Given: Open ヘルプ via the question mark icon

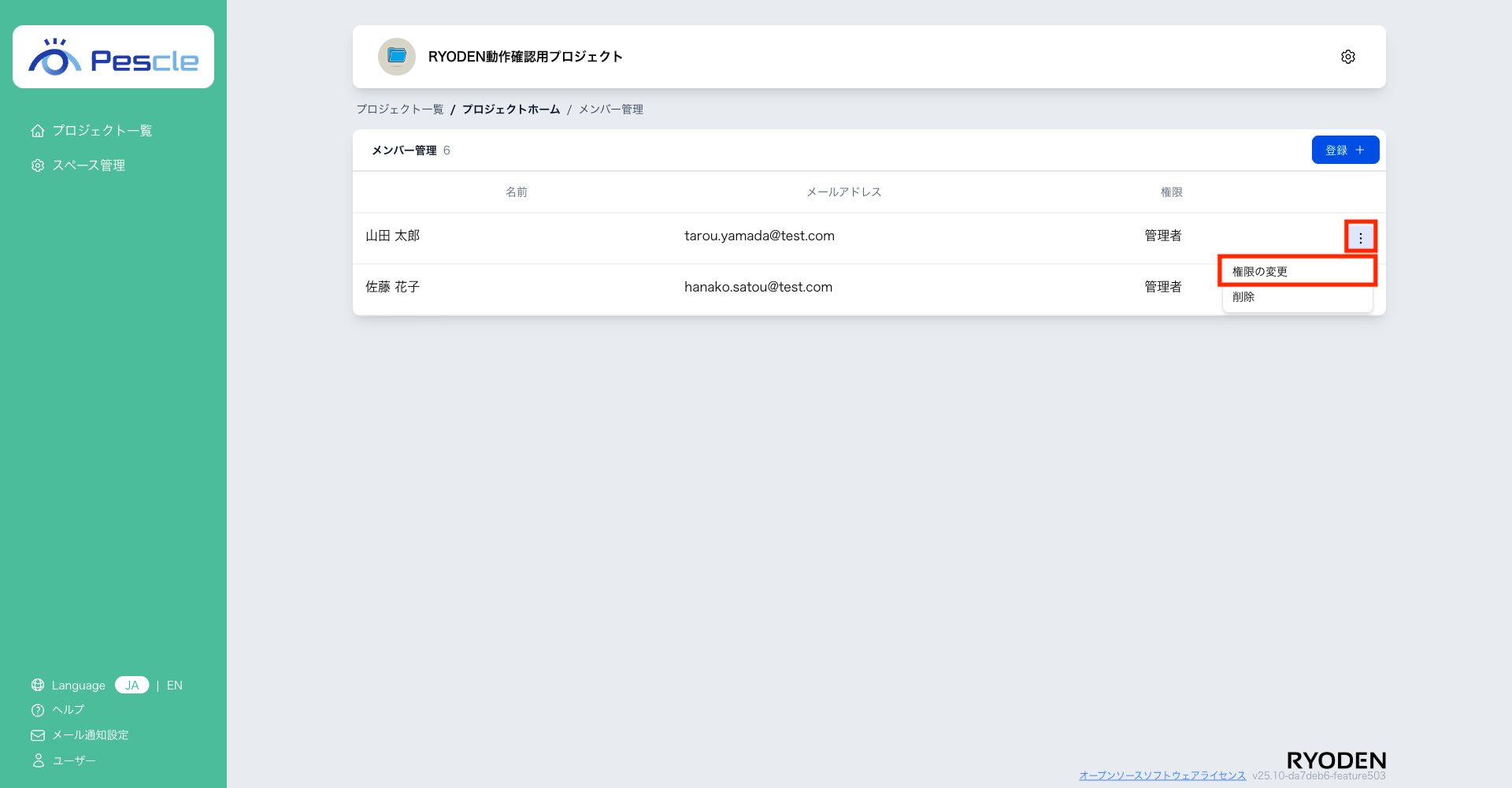Looking at the screenshot, I should pos(37,710).
